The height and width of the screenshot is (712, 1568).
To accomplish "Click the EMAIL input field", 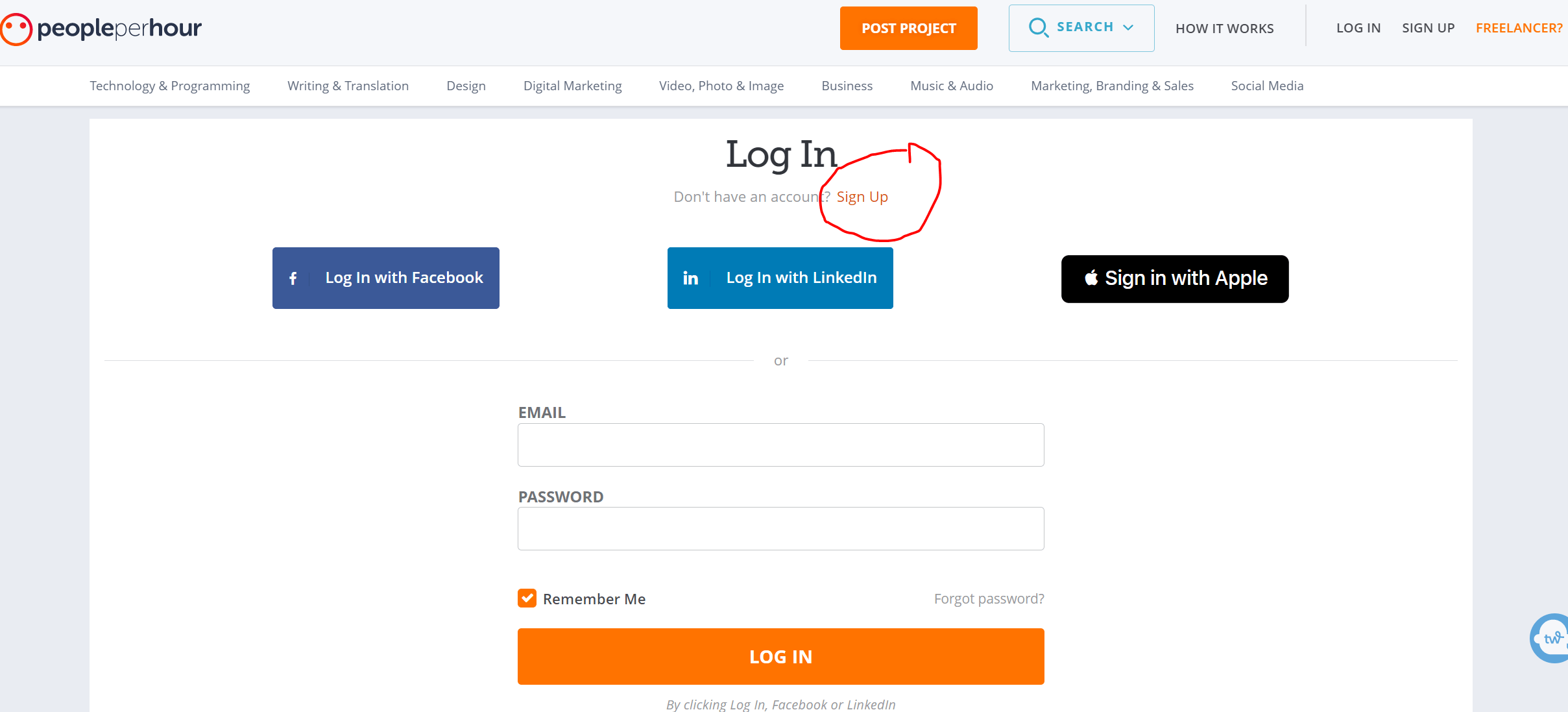I will 780,445.
